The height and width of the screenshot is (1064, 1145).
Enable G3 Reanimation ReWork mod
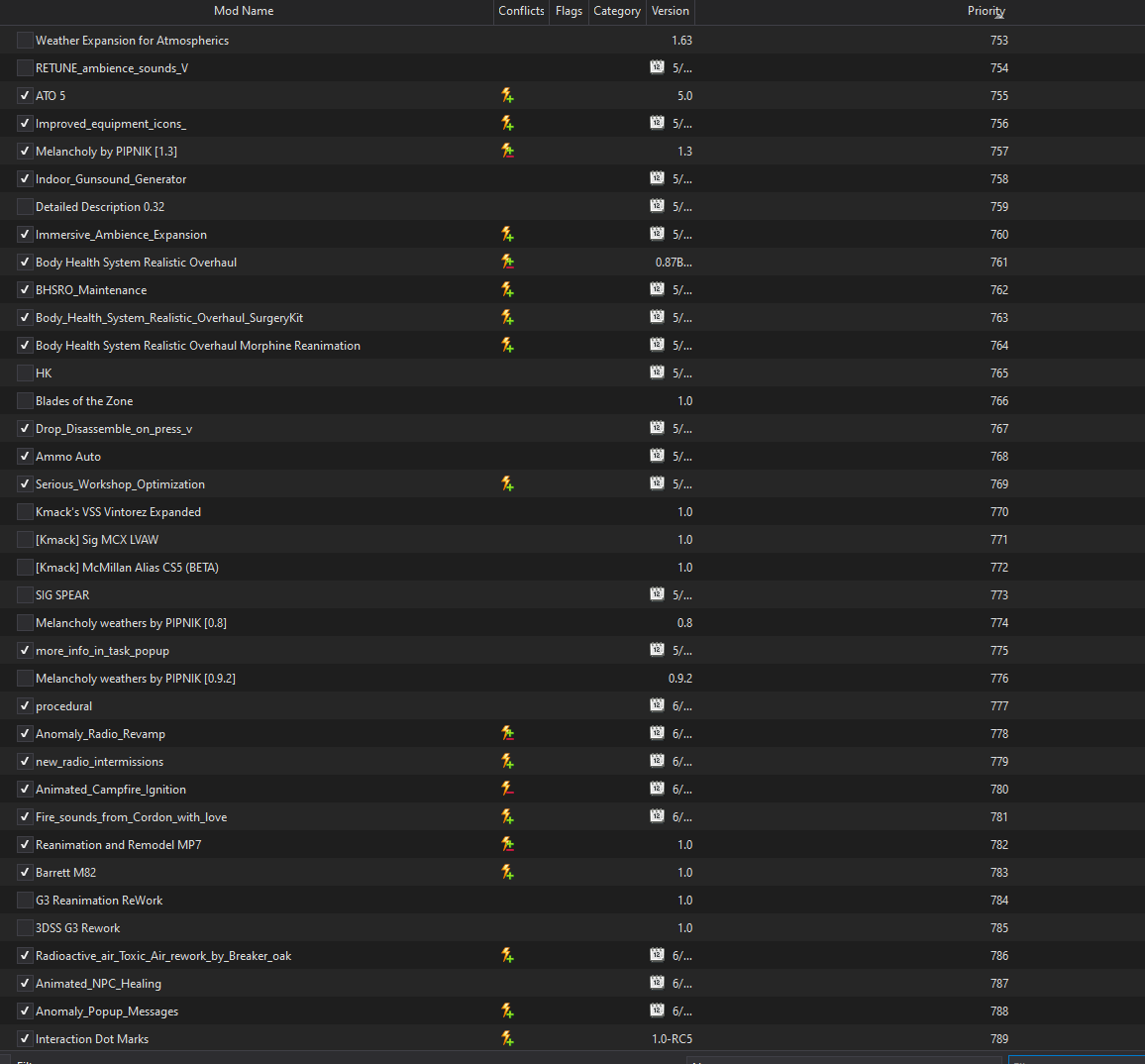click(x=25, y=901)
